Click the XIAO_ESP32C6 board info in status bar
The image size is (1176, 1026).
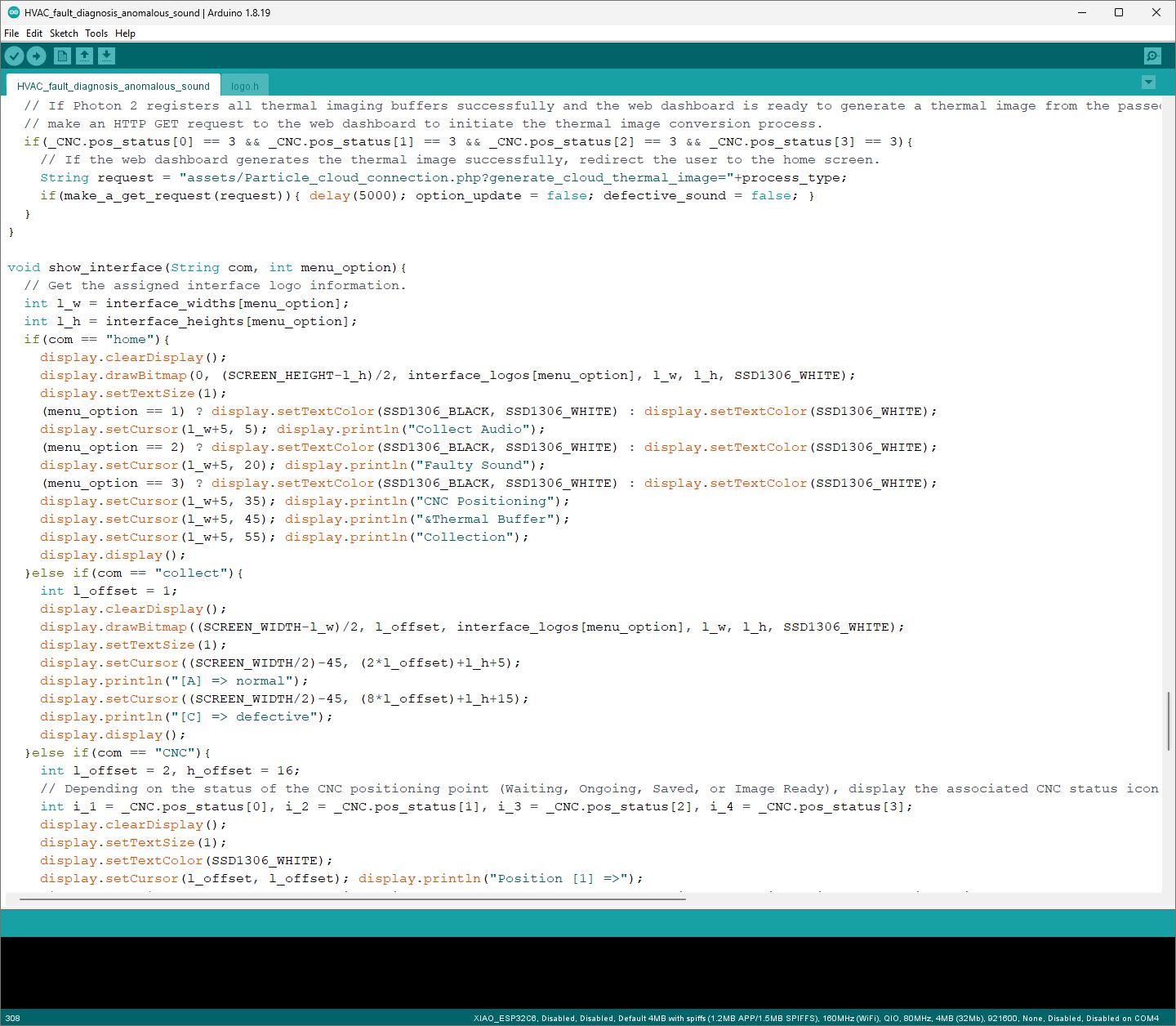click(x=498, y=1019)
